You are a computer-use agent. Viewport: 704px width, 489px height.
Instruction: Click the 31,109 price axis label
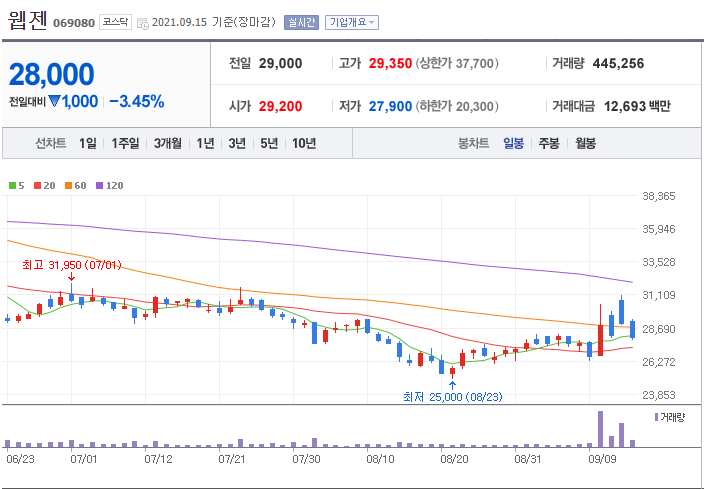pyautogui.click(x=657, y=295)
